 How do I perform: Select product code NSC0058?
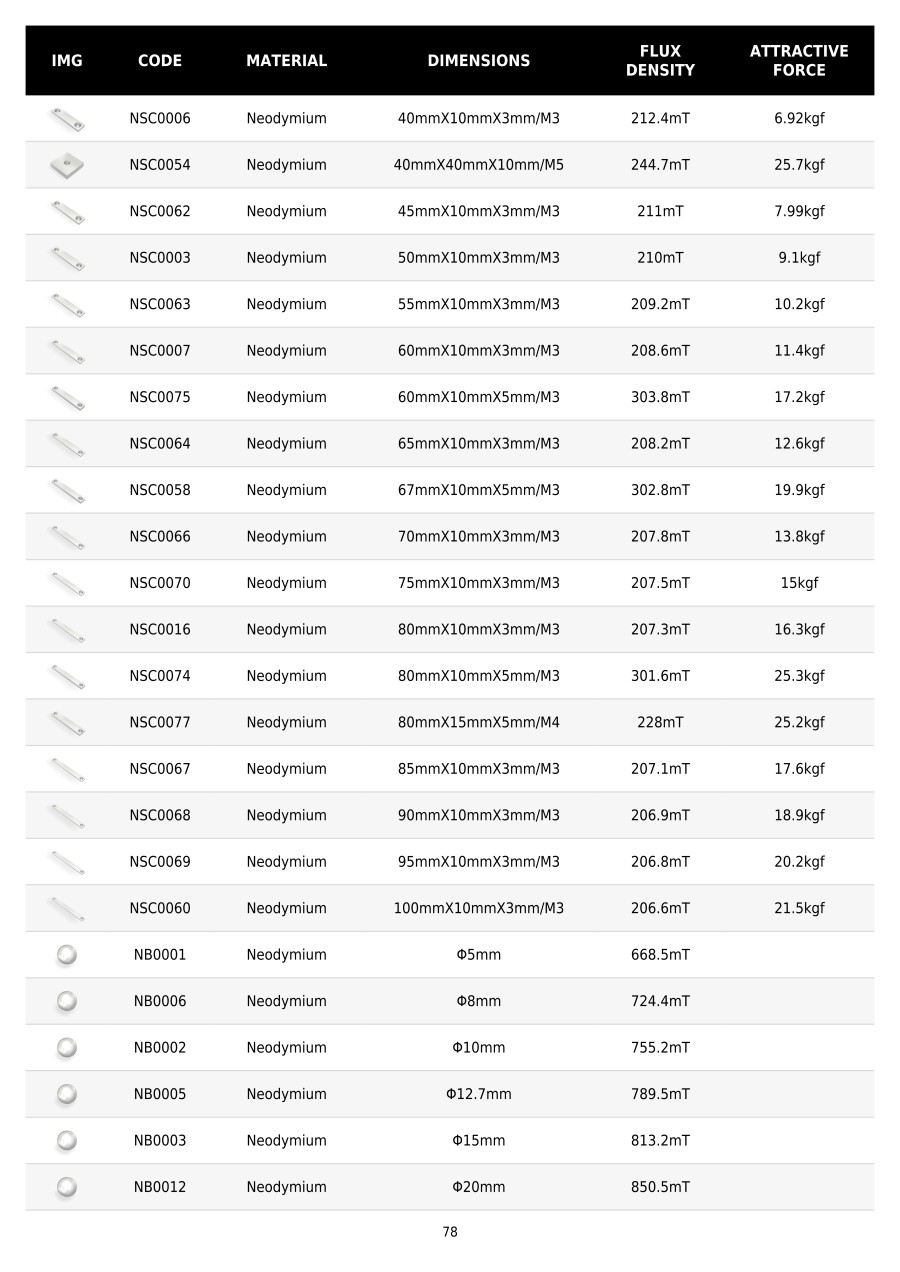coord(160,490)
